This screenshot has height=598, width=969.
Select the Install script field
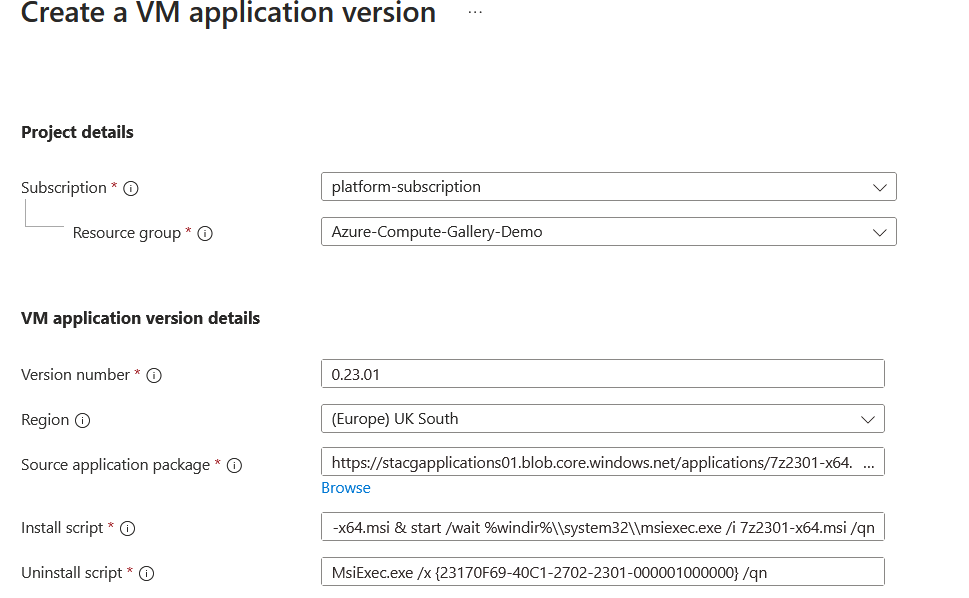(600, 527)
